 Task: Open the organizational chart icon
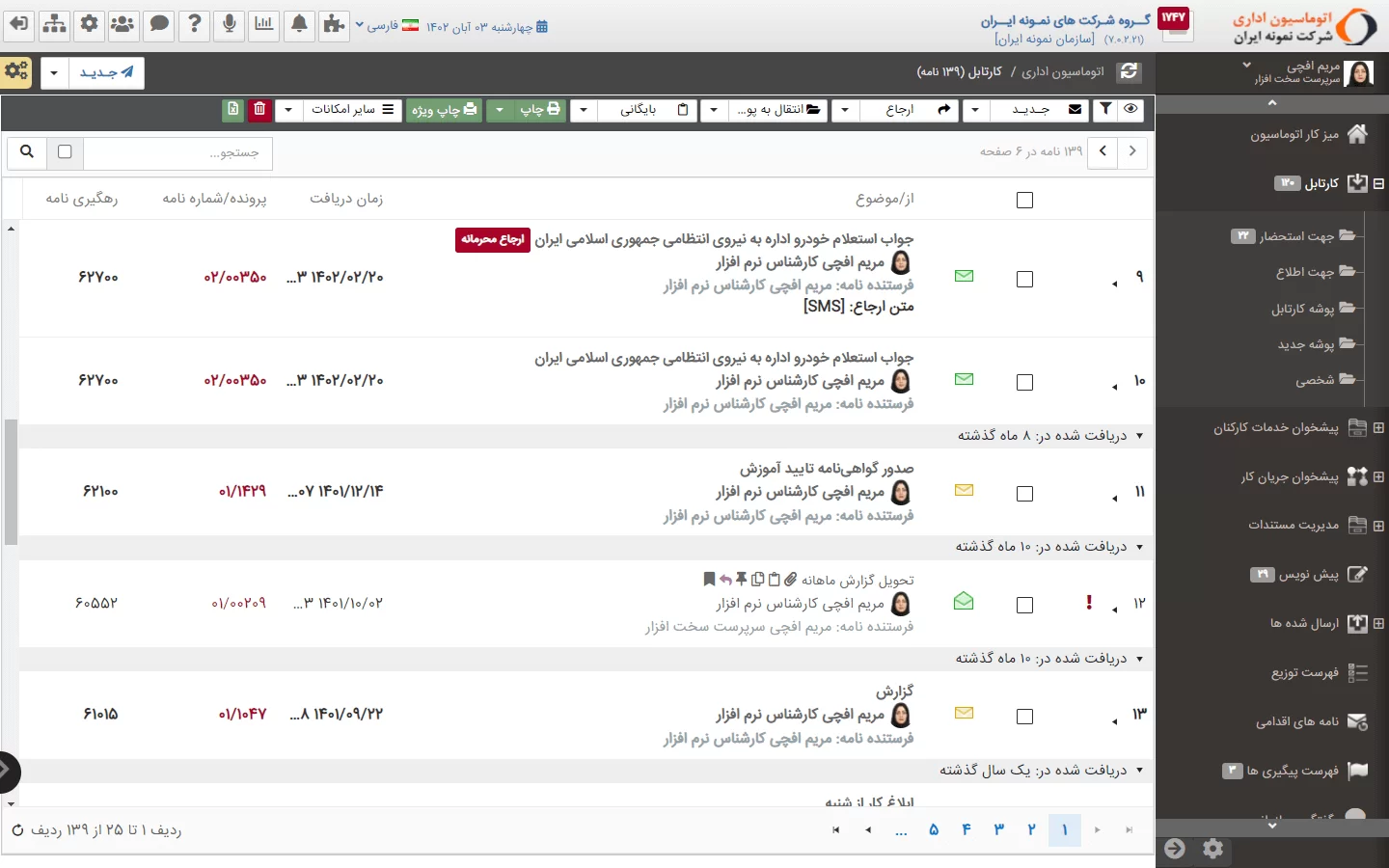pyautogui.click(x=54, y=24)
